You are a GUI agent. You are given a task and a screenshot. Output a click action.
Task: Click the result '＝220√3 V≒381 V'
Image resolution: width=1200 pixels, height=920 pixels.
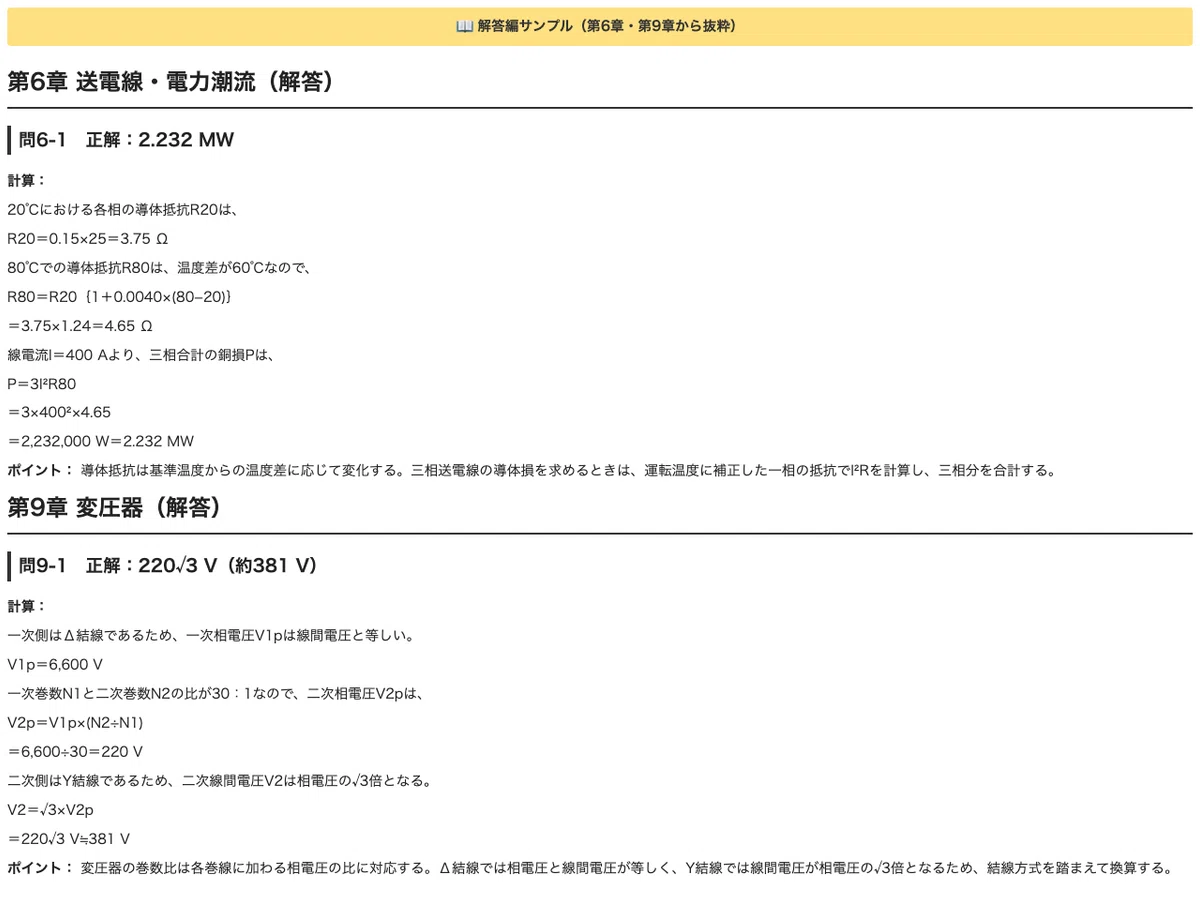pos(69,839)
